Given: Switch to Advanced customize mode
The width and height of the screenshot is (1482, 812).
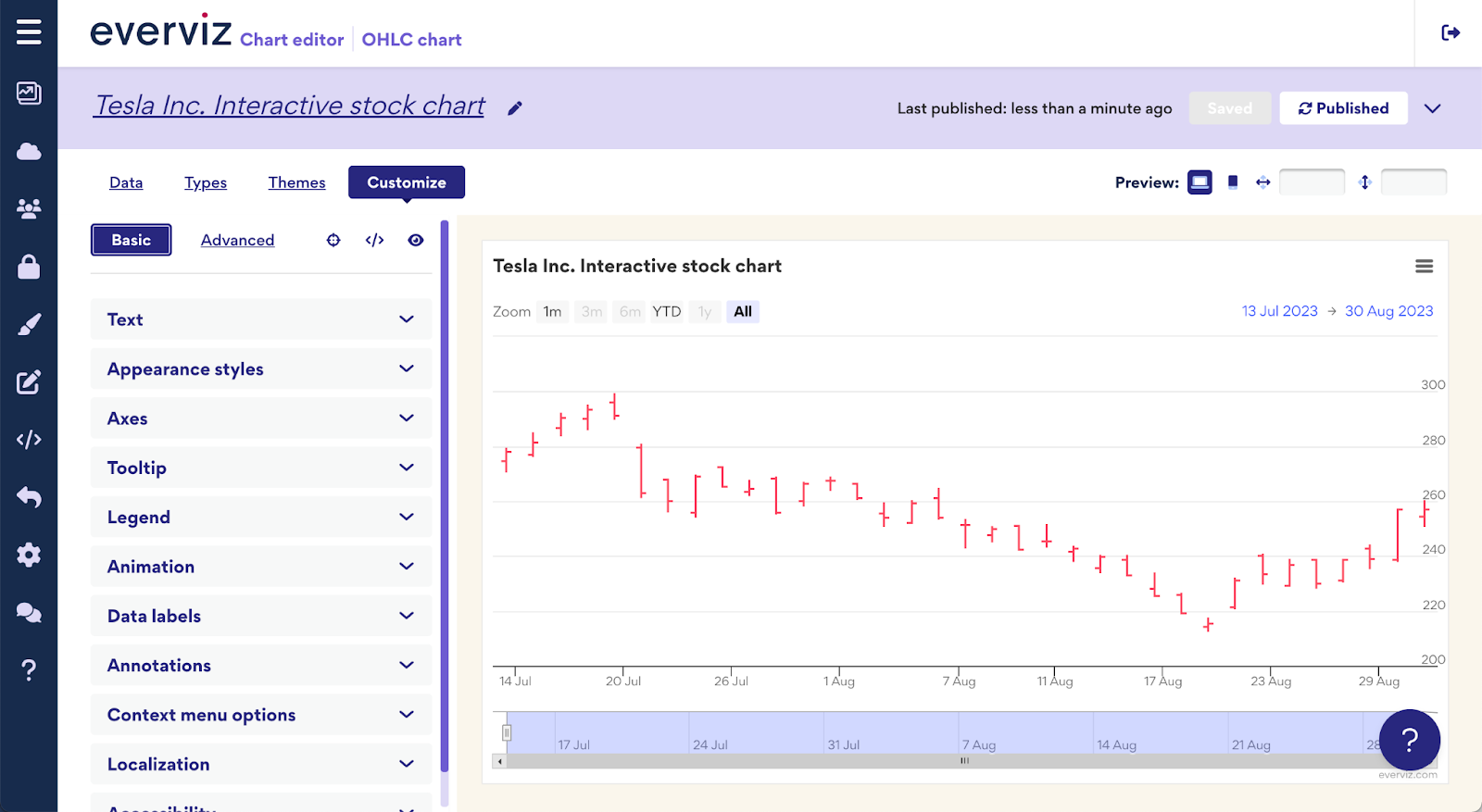Looking at the screenshot, I should (237, 240).
